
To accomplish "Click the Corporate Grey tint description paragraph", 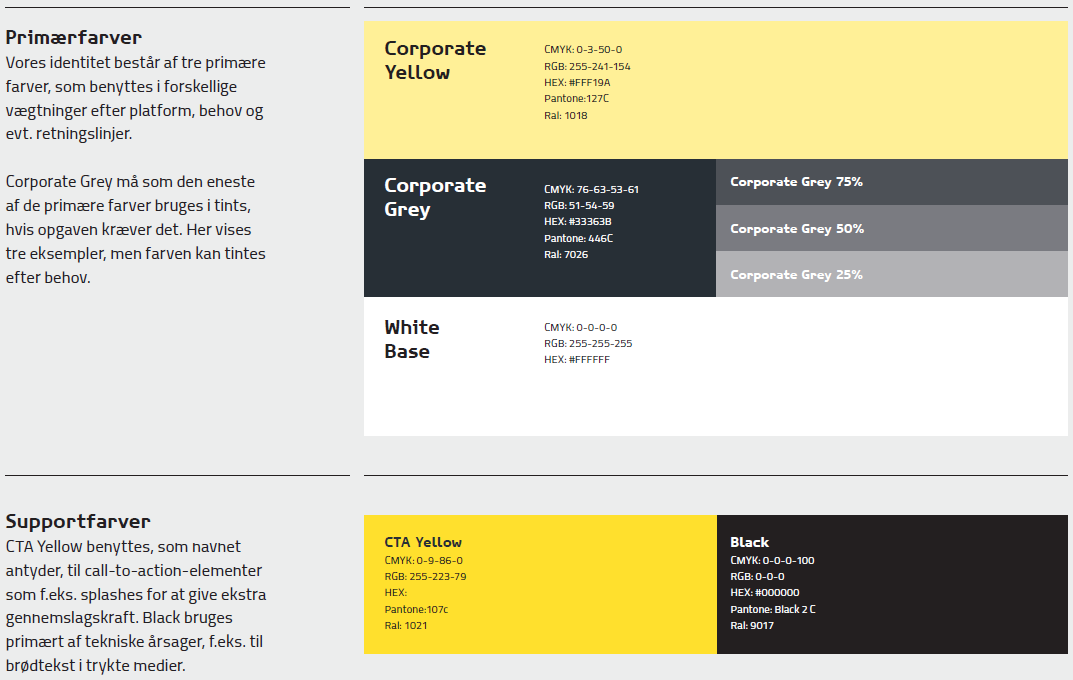I will click(135, 229).
